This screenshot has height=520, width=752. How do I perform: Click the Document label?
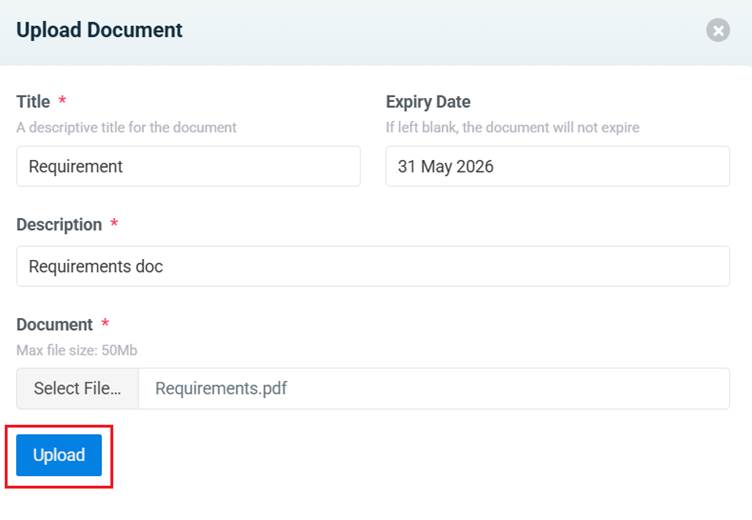pyautogui.click(x=54, y=325)
